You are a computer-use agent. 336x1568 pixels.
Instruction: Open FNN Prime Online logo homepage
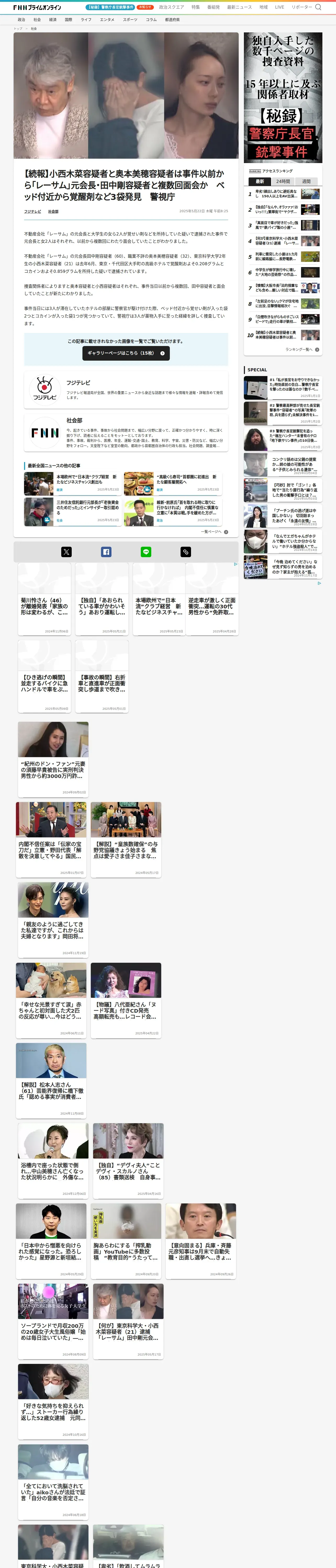pyautogui.click(x=37, y=7)
